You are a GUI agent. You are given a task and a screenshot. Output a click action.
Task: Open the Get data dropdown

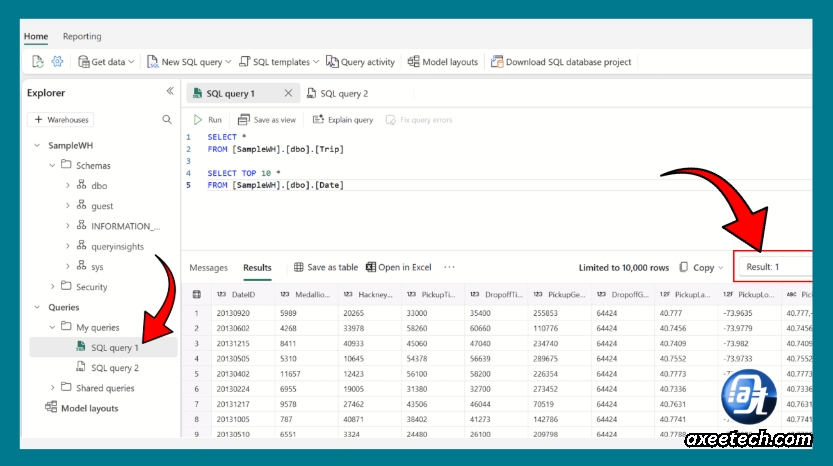click(x=106, y=62)
